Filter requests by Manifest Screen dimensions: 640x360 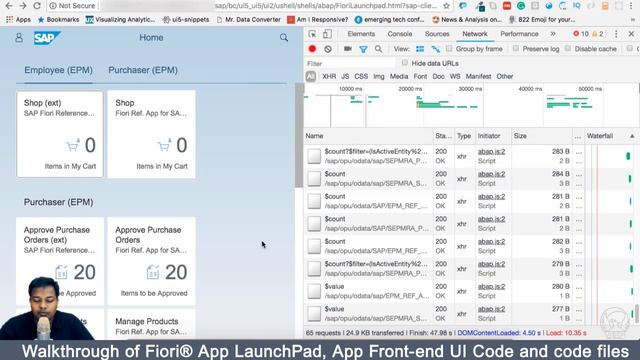478,76
